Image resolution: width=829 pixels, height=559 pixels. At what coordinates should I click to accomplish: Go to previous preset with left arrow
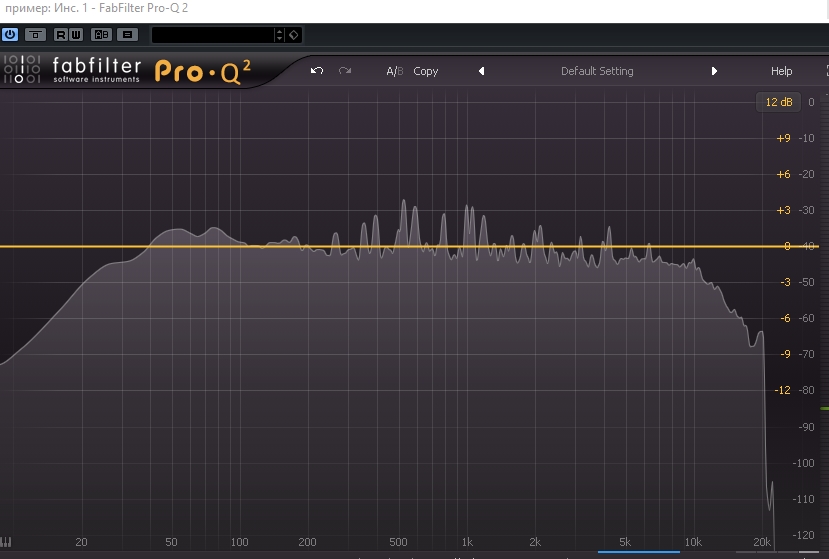pos(481,71)
